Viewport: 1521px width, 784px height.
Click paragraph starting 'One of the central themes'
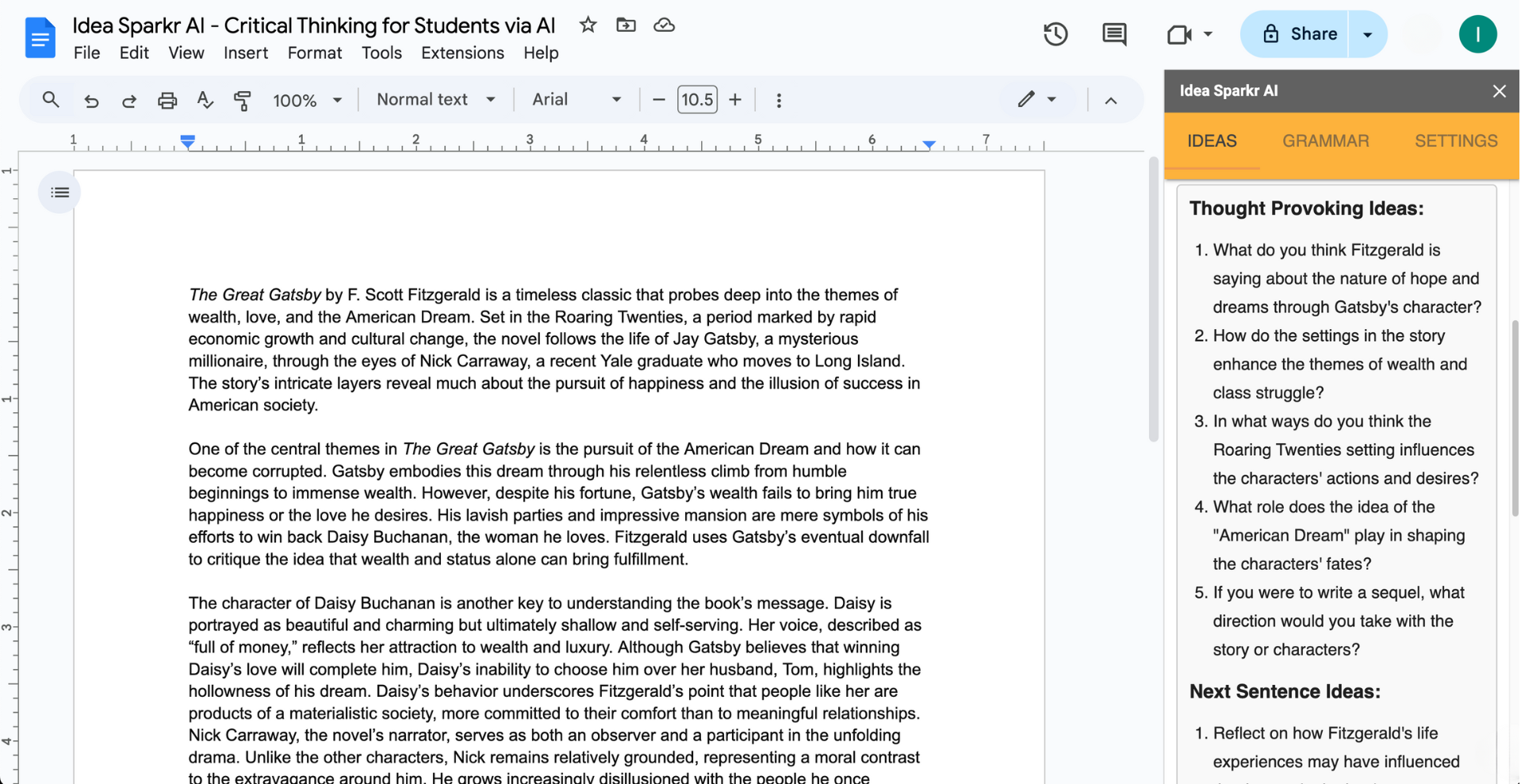coord(558,504)
